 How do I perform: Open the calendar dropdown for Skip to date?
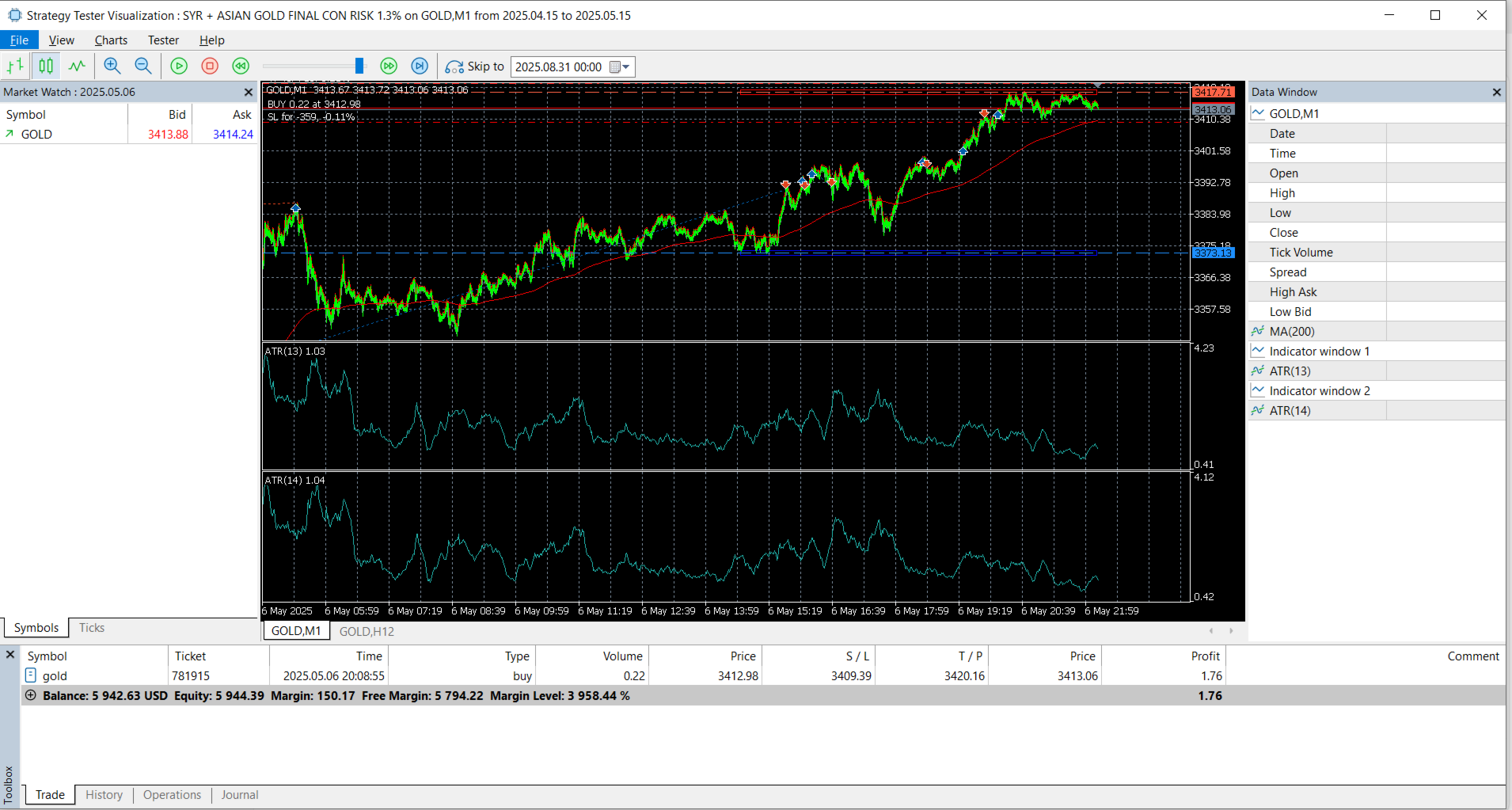point(620,67)
